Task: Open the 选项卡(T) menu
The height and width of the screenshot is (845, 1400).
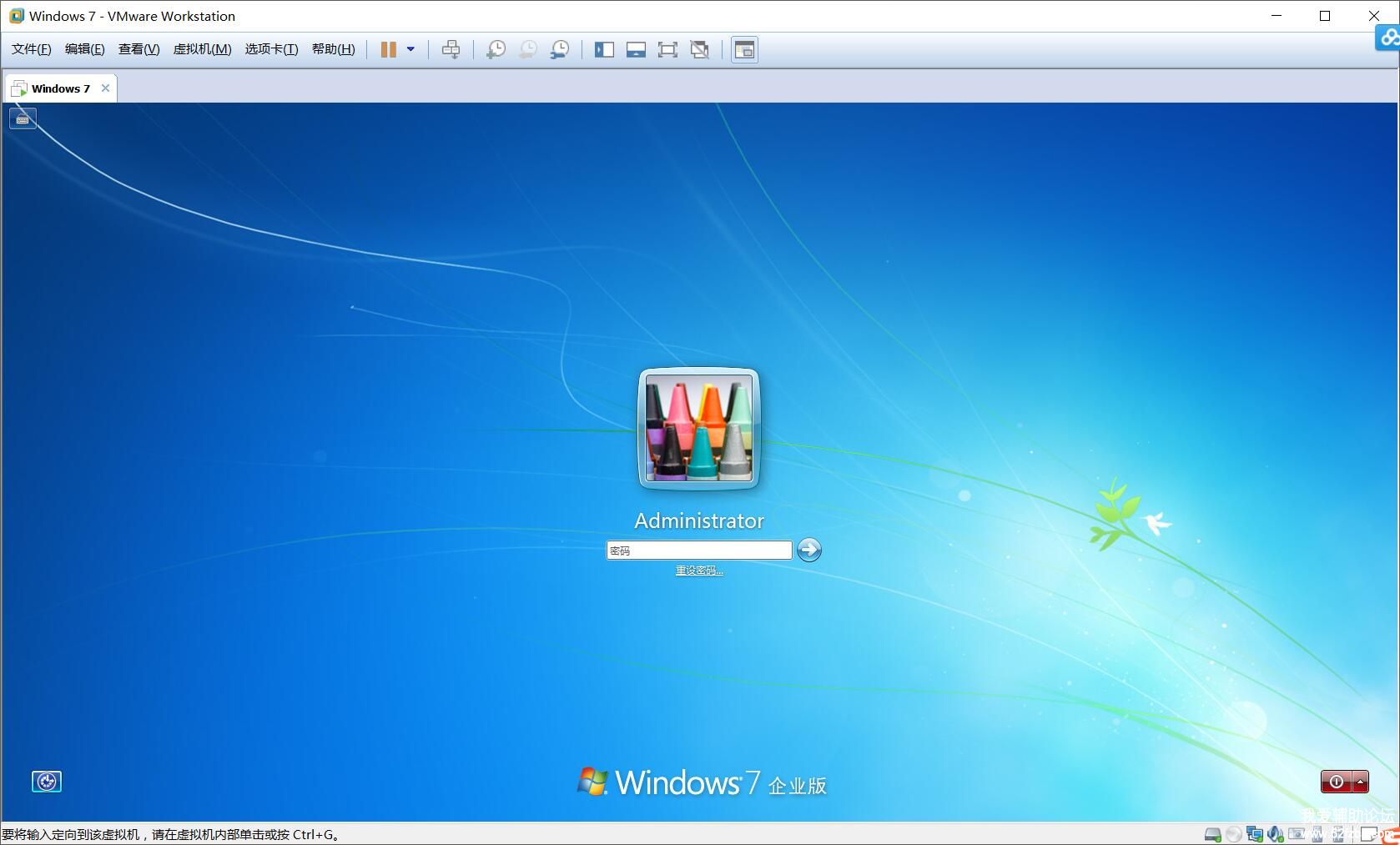Action: pos(271,49)
